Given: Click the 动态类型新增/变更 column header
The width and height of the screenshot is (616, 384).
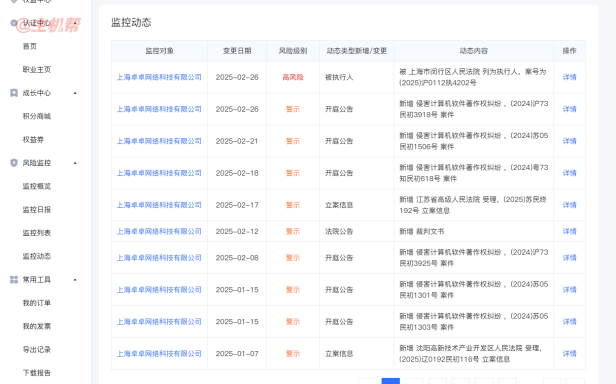Looking at the screenshot, I should click(357, 51).
